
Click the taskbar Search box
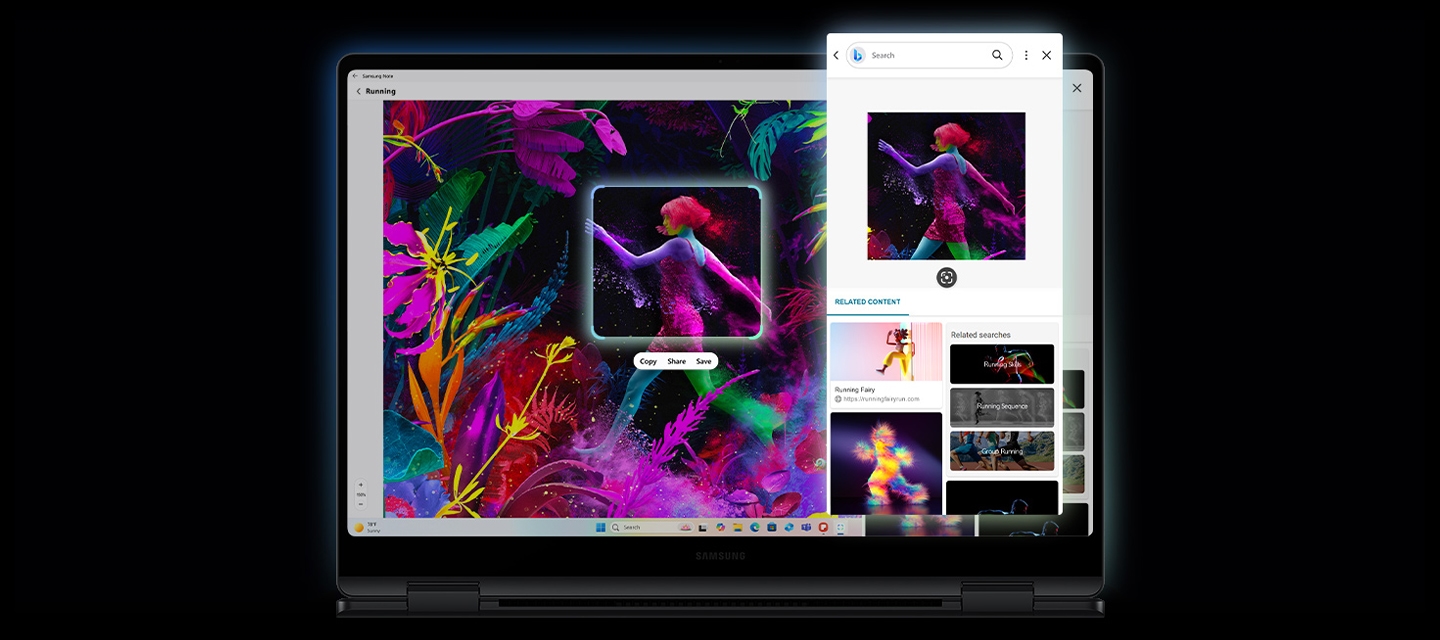click(x=652, y=527)
